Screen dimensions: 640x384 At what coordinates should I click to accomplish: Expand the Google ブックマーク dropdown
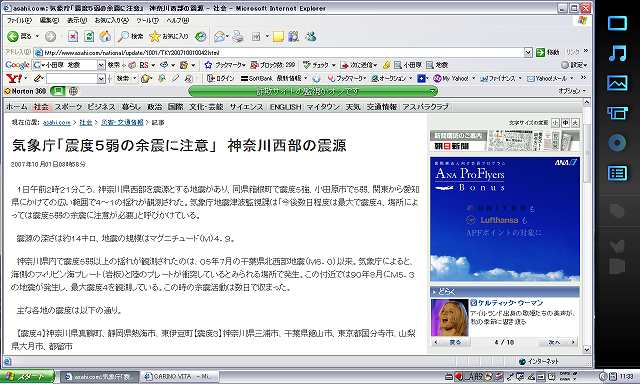[x=244, y=65]
